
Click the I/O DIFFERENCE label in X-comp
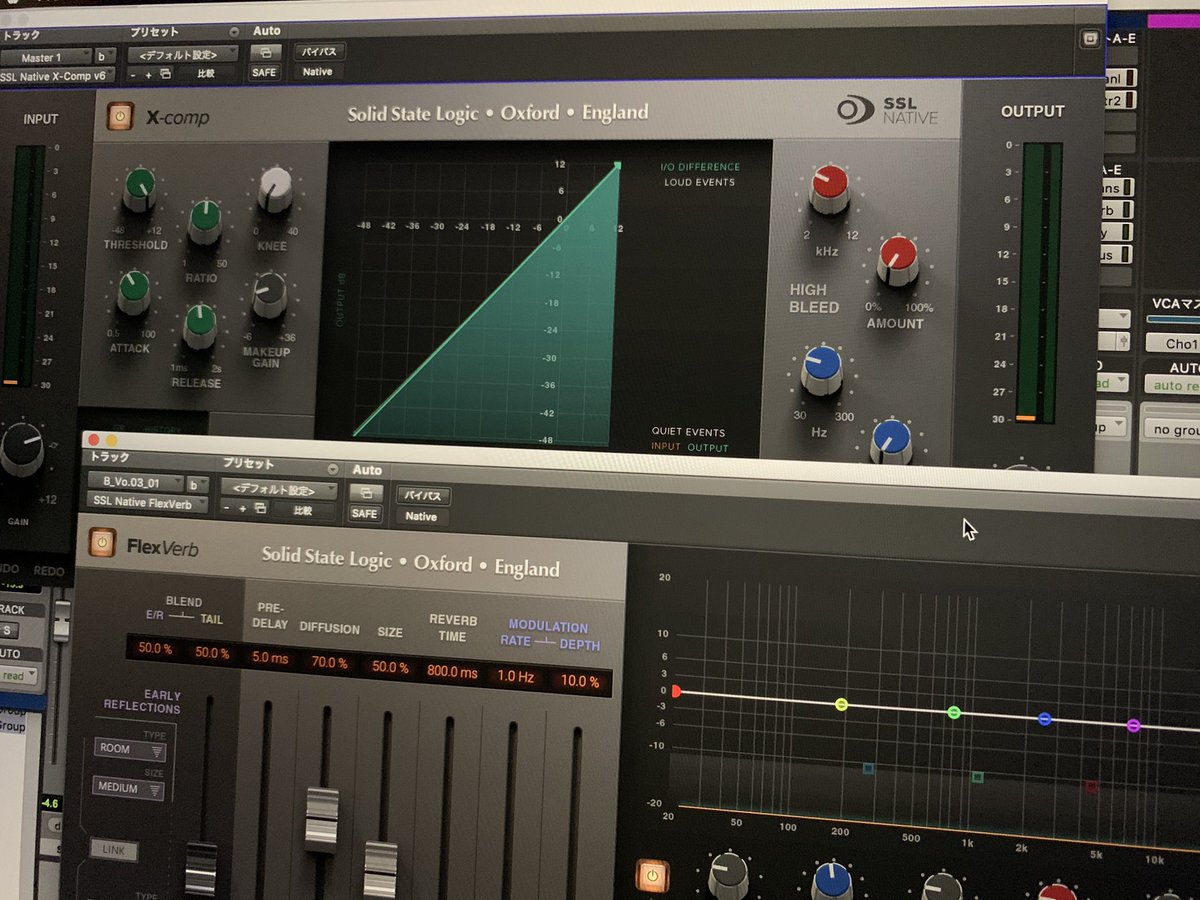point(701,167)
